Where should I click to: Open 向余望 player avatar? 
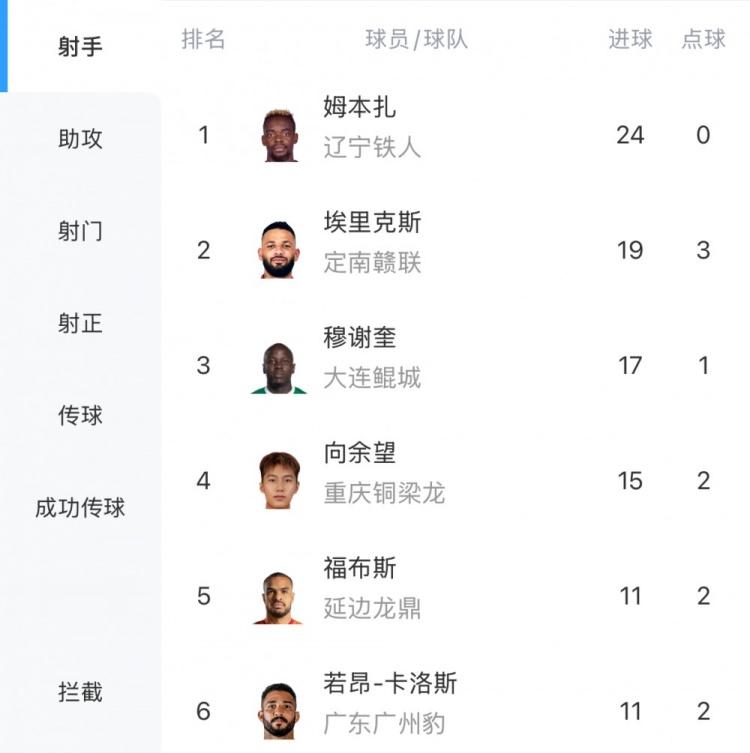pyautogui.click(x=280, y=480)
